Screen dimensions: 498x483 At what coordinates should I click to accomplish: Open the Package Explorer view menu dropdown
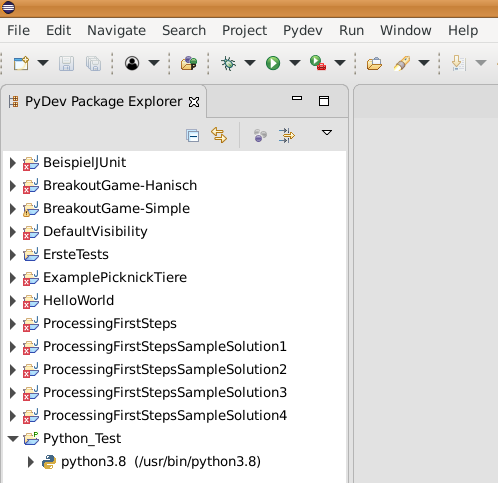tap(327, 133)
